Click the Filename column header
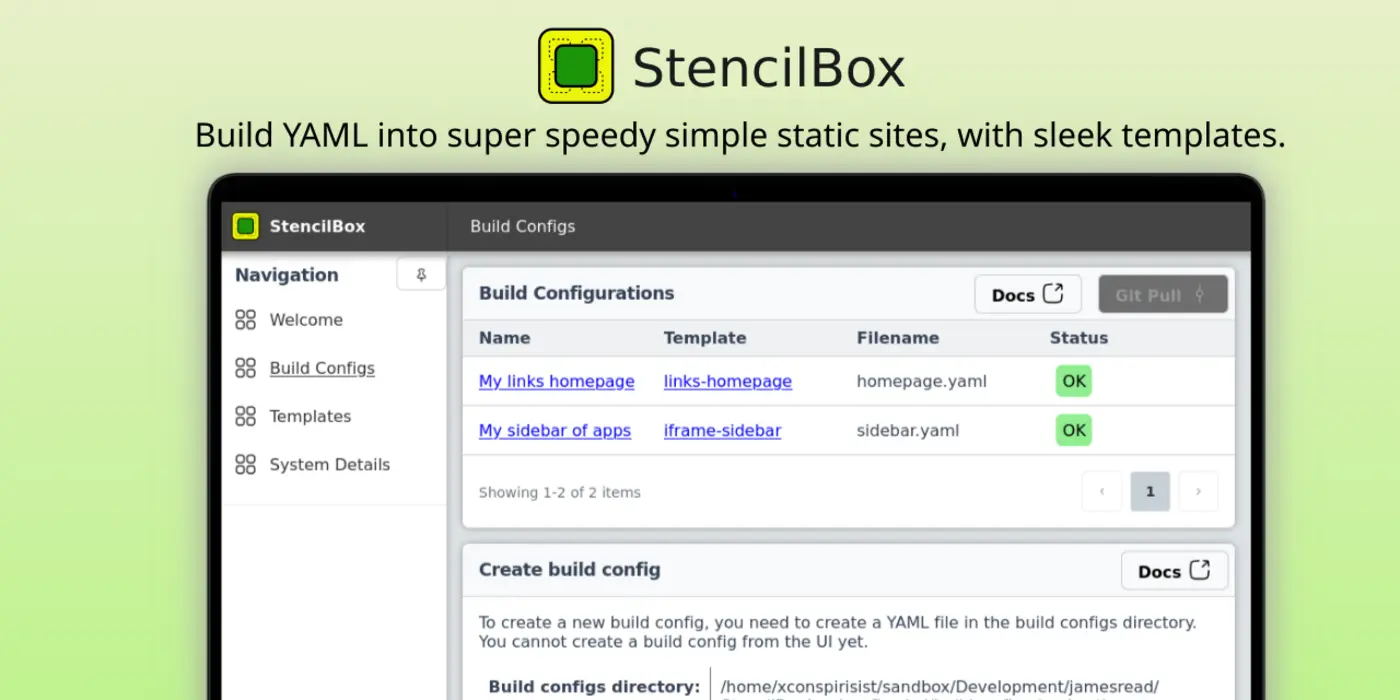 (898, 338)
